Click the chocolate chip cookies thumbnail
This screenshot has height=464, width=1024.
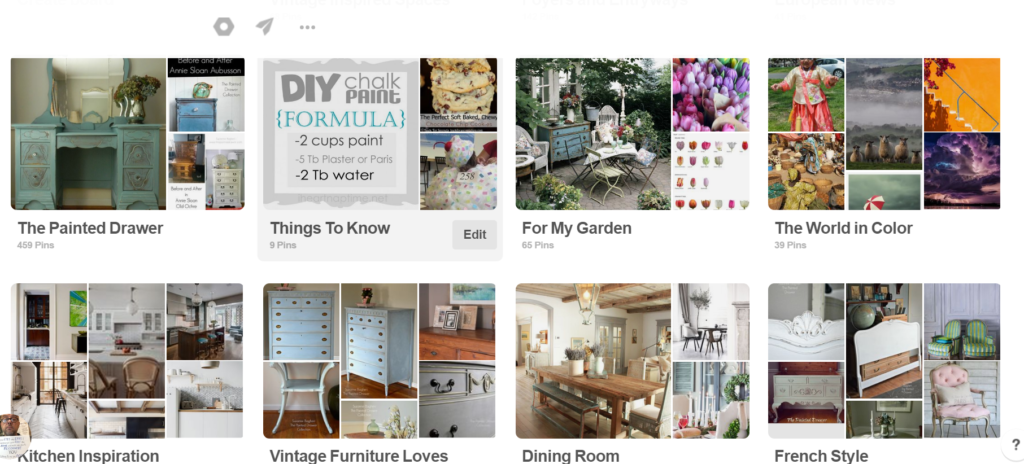[458, 95]
